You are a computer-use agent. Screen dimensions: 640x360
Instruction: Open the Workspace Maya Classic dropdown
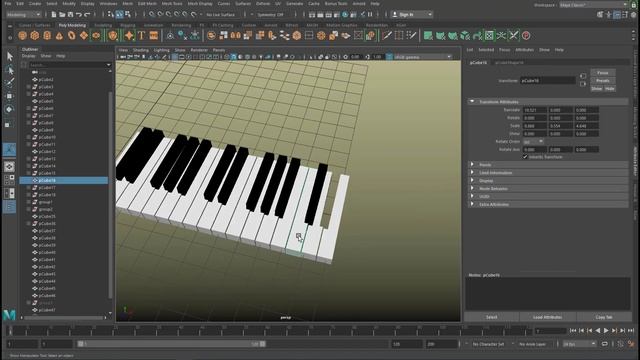[594, 4]
